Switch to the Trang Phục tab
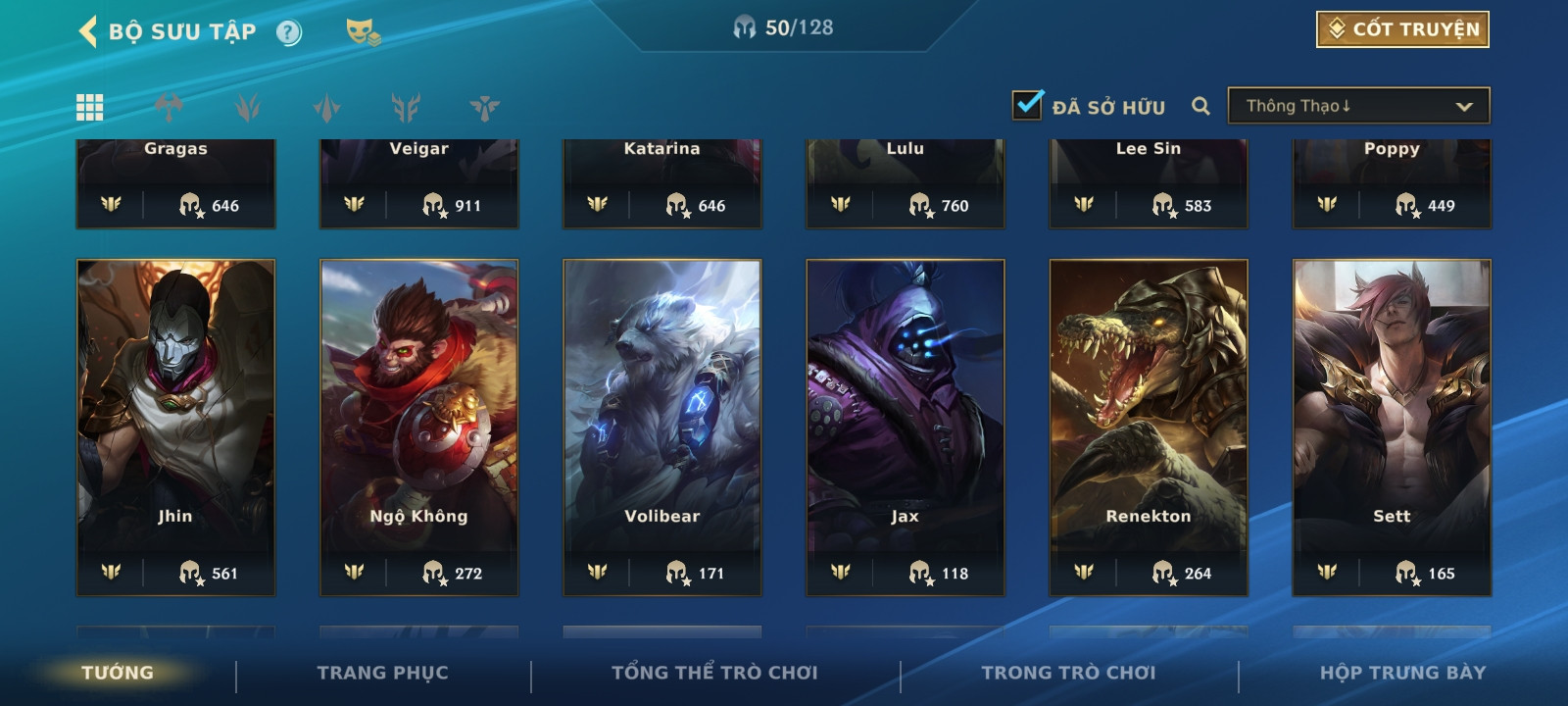Screen dimensions: 1568x706 pos(382,673)
